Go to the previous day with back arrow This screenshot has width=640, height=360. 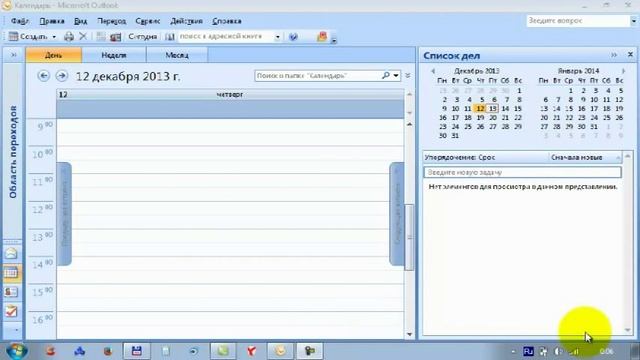(44, 76)
